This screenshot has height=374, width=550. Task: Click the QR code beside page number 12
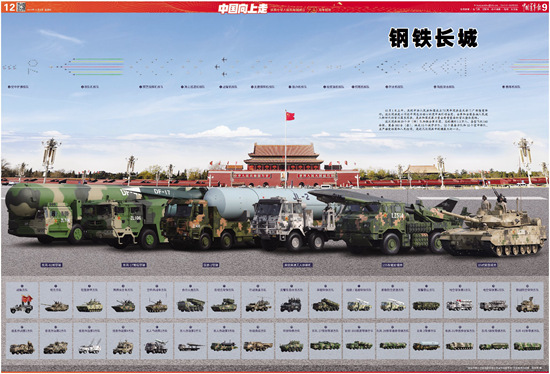pyautogui.click(x=21, y=7)
